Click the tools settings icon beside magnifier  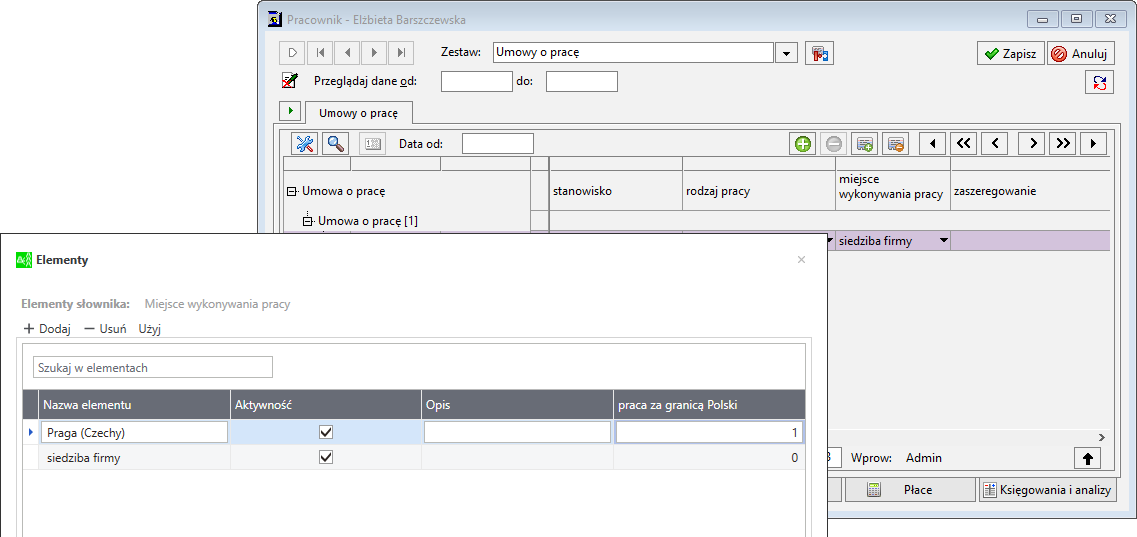coord(305,144)
